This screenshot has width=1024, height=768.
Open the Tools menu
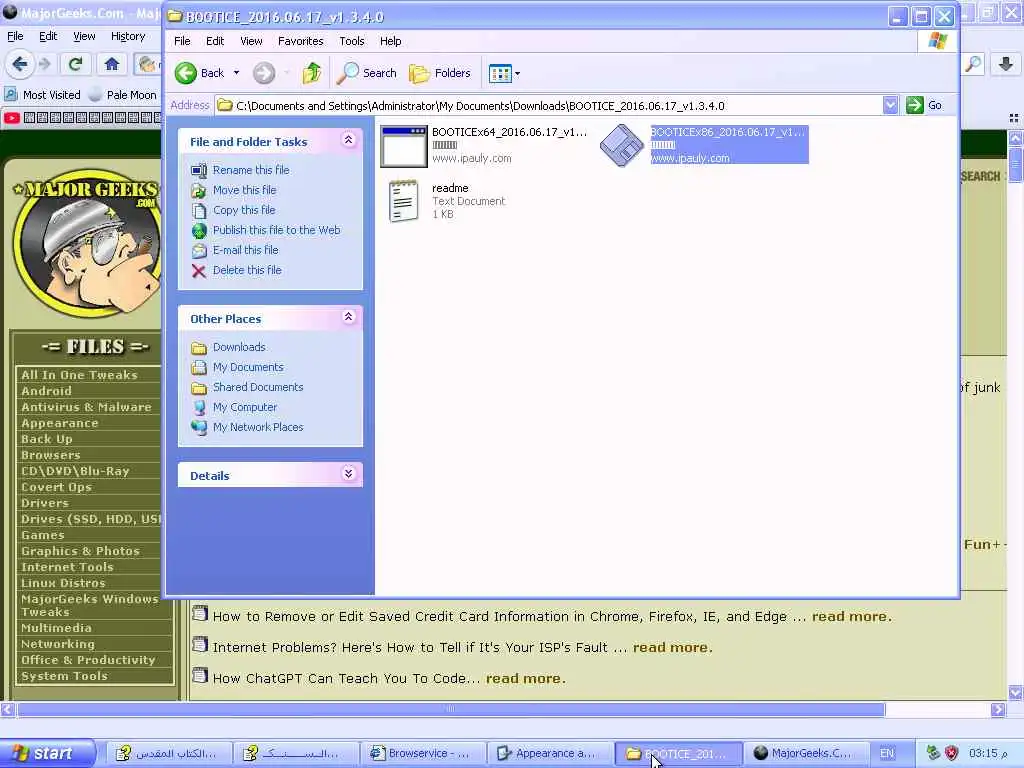351,41
